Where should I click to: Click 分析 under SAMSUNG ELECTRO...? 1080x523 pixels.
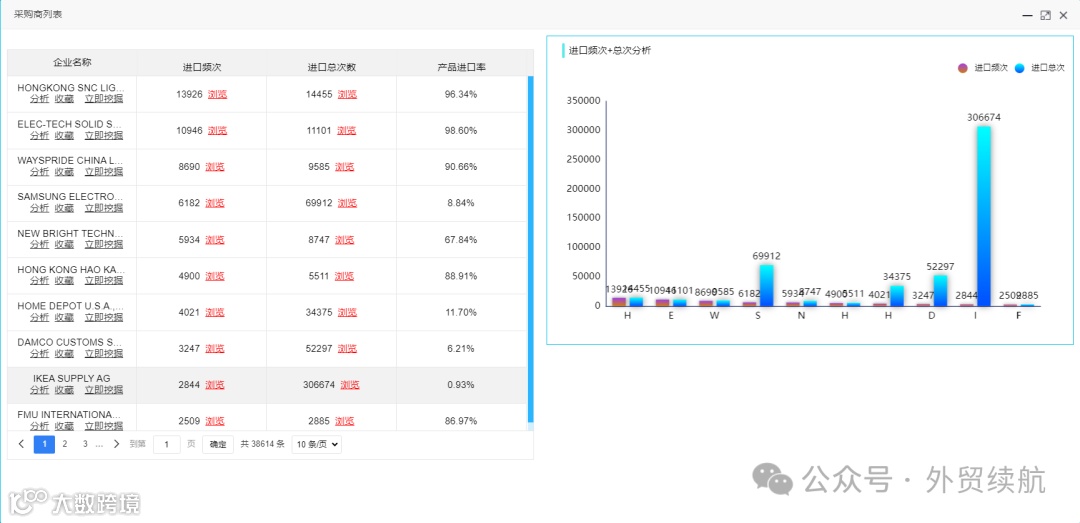coord(39,208)
